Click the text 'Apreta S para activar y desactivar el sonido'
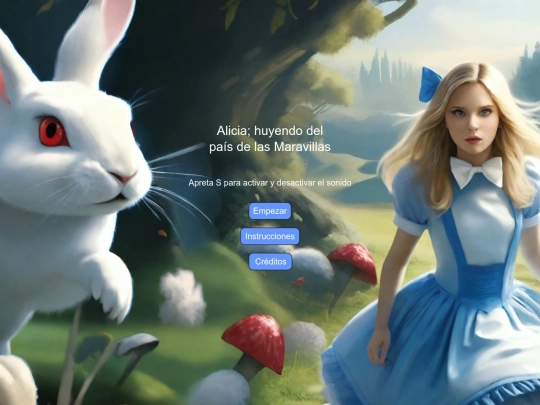The image size is (540, 405). (270, 183)
